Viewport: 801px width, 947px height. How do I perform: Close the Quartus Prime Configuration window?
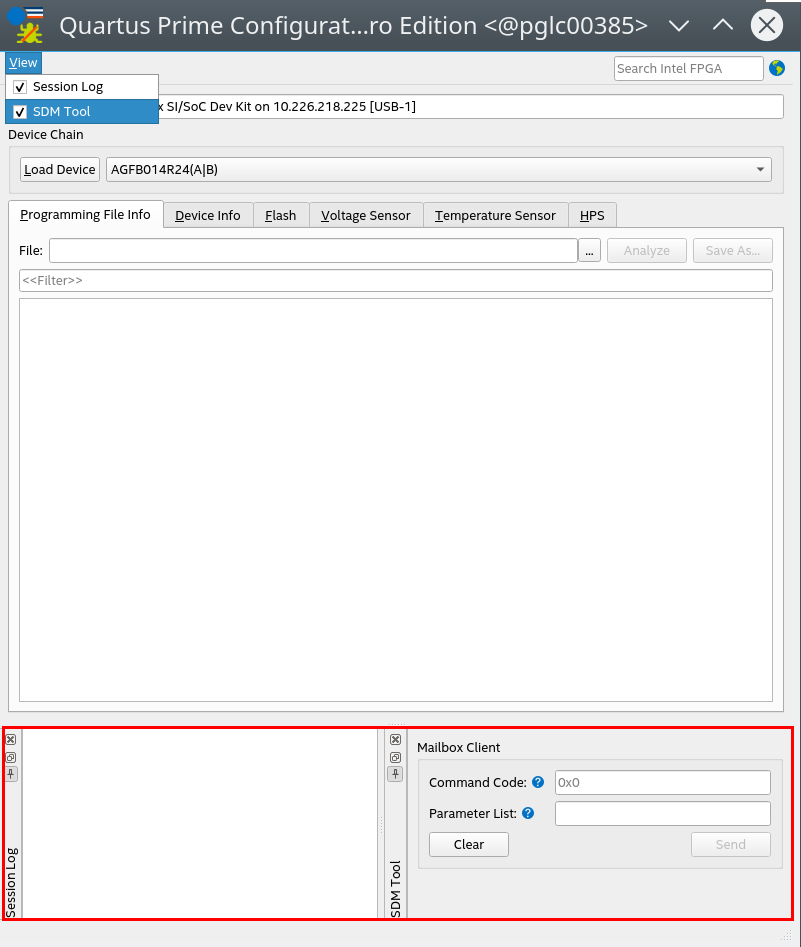click(767, 25)
